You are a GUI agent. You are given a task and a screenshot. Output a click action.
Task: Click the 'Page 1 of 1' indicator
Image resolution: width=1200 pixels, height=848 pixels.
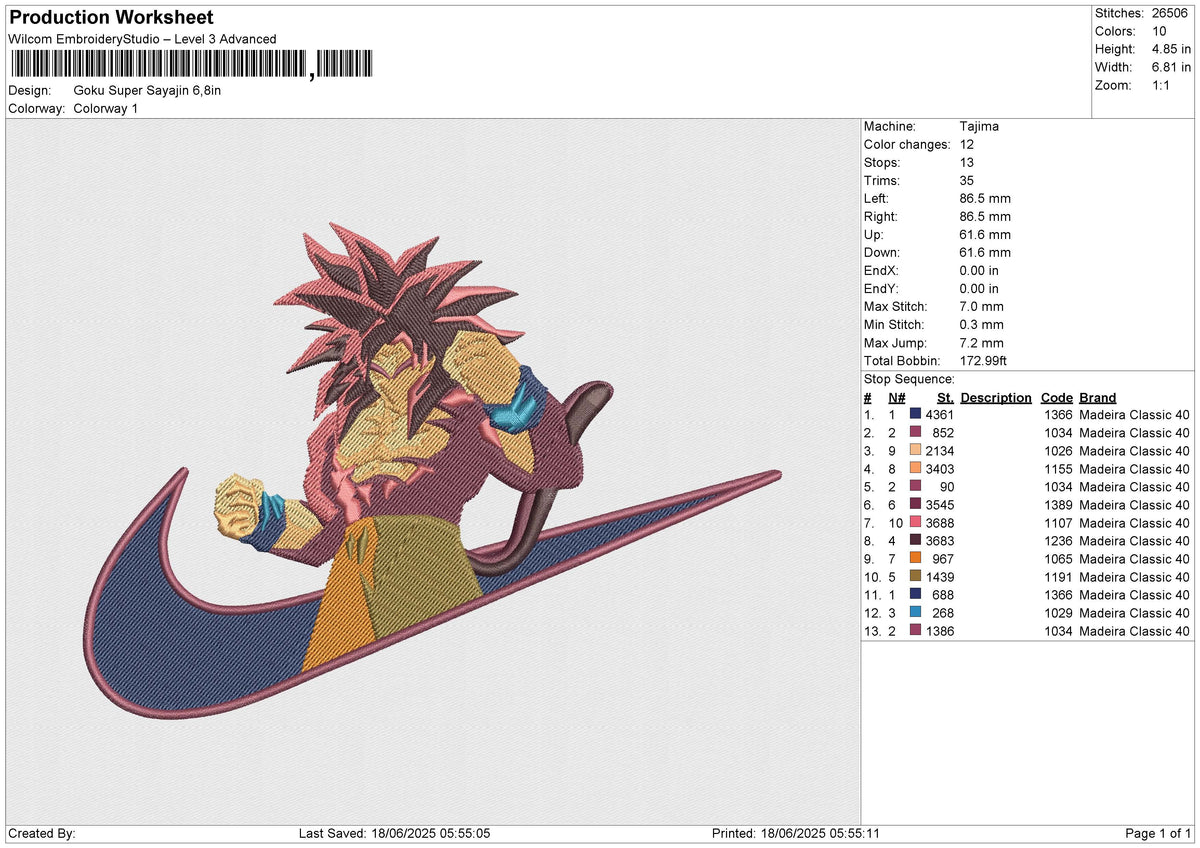1158,833
